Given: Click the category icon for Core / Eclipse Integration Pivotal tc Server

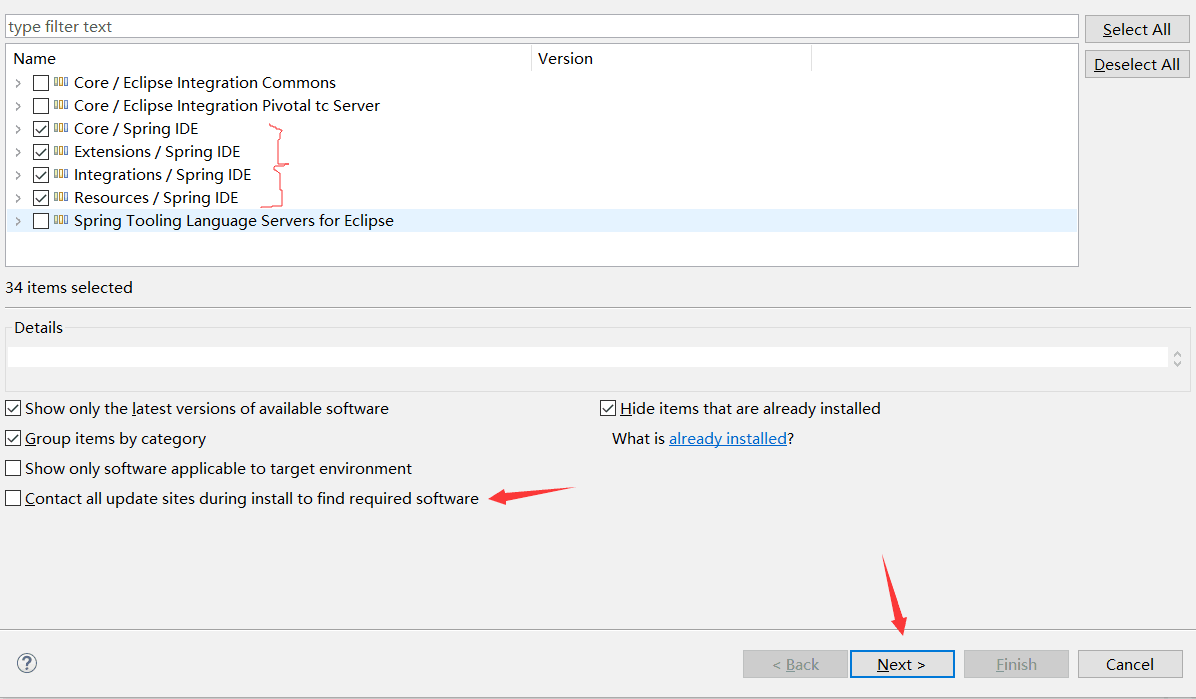Looking at the screenshot, I should click(x=61, y=105).
